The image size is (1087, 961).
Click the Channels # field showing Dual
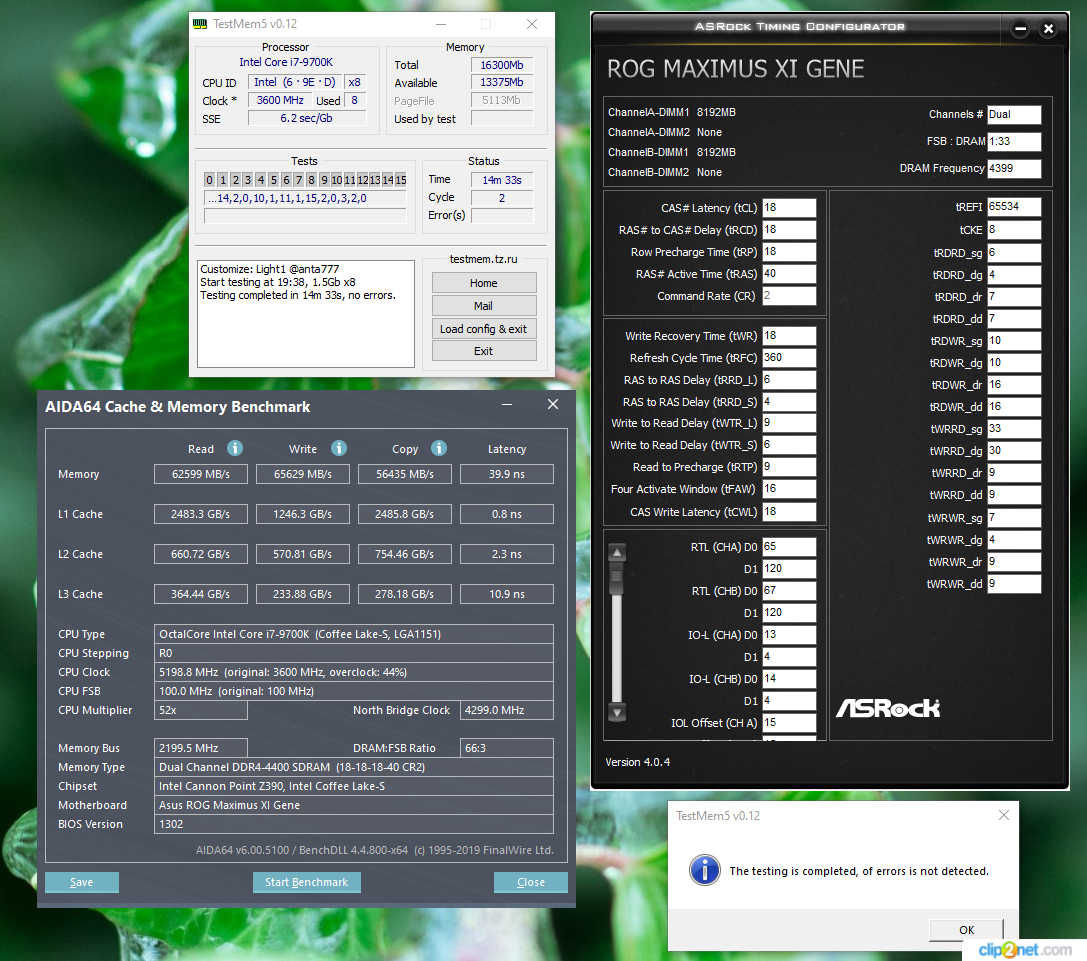pos(1014,114)
